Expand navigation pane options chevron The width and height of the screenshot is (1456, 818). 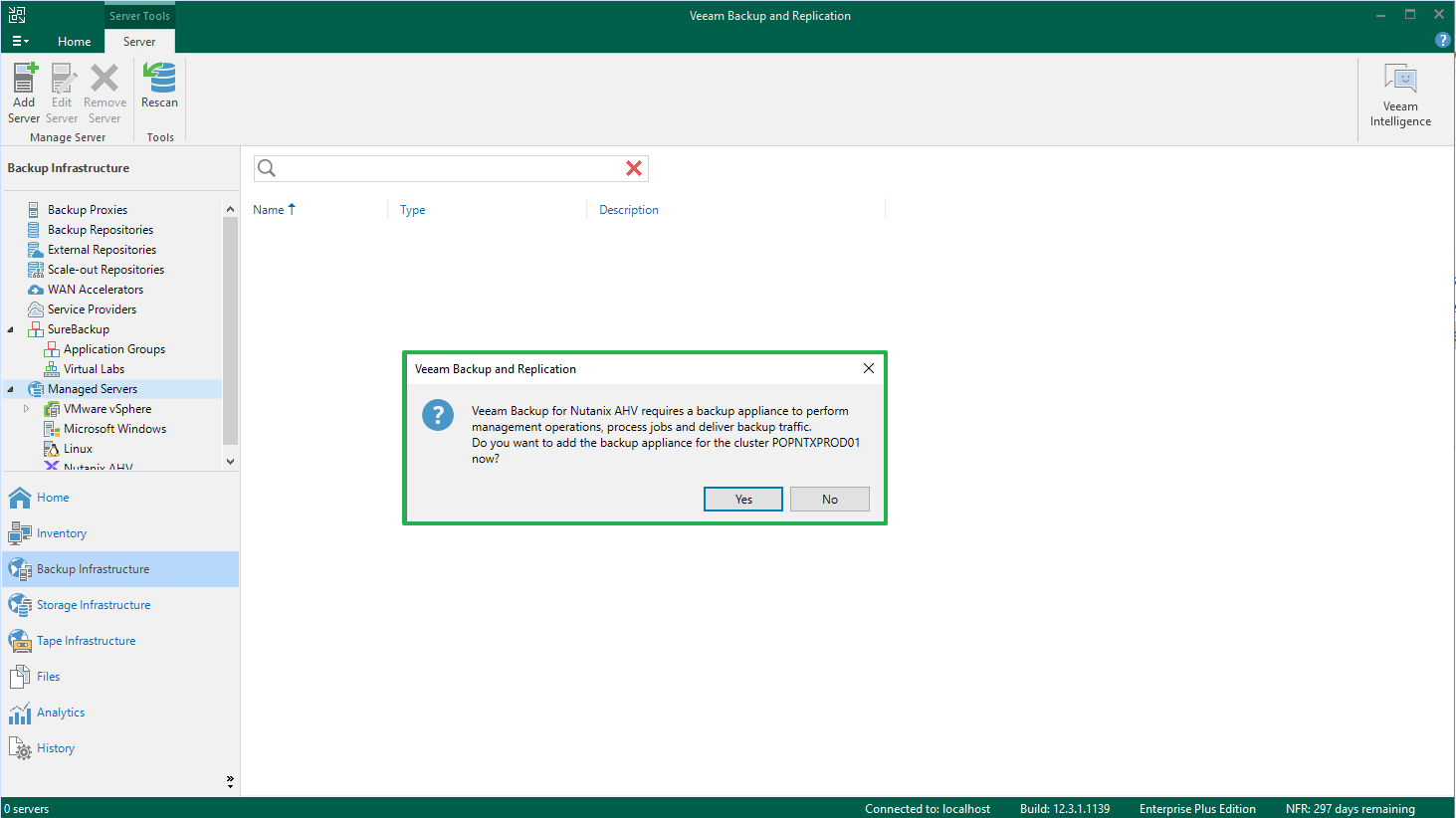(230, 781)
